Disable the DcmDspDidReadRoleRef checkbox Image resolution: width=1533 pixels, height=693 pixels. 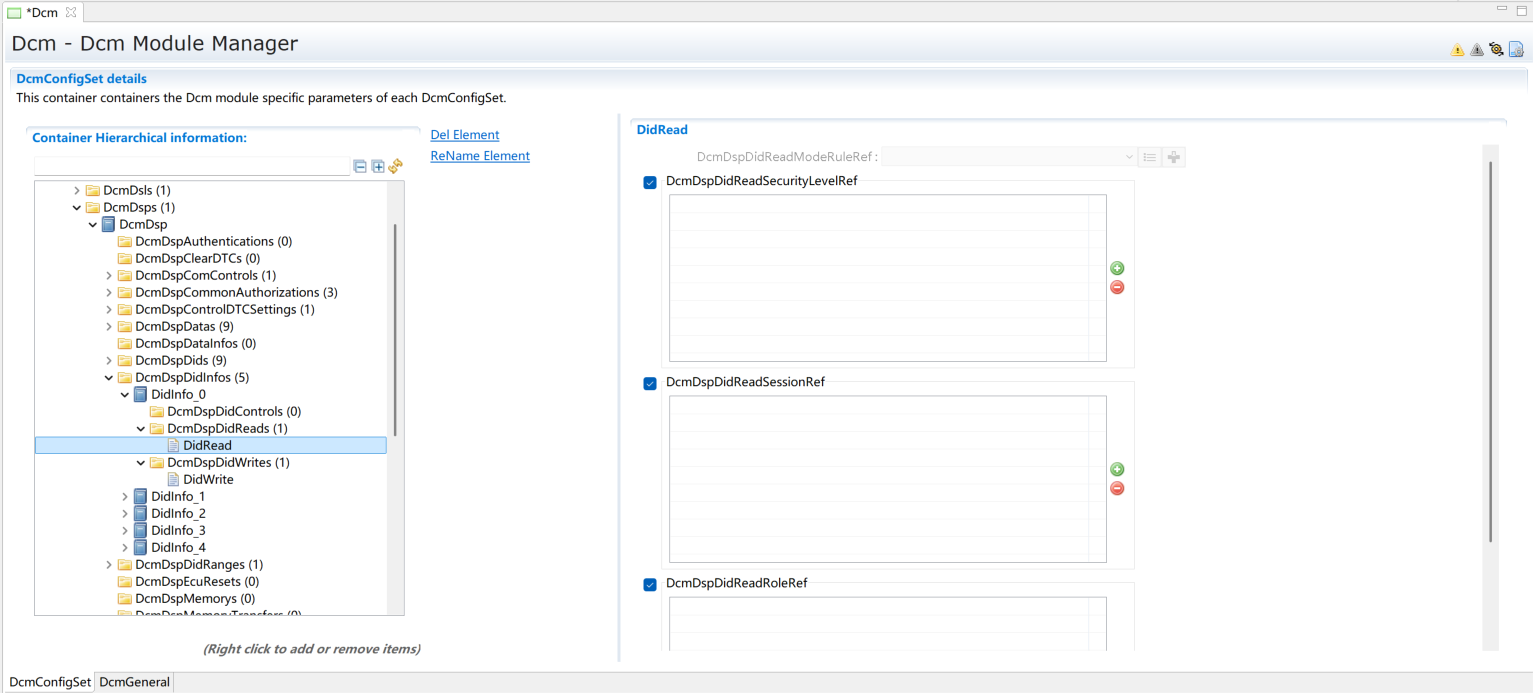pos(650,584)
